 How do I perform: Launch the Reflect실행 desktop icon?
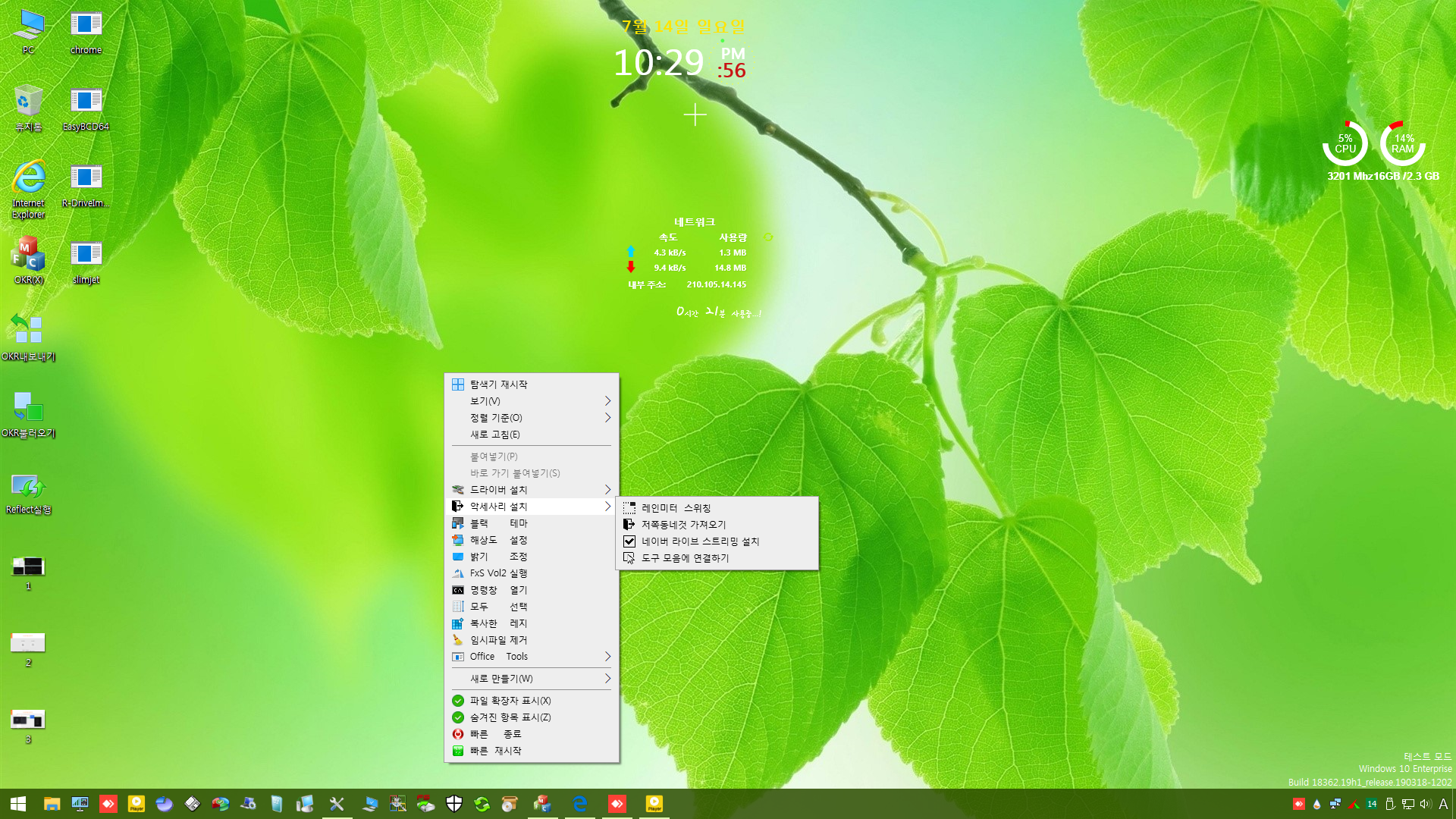pos(28,491)
